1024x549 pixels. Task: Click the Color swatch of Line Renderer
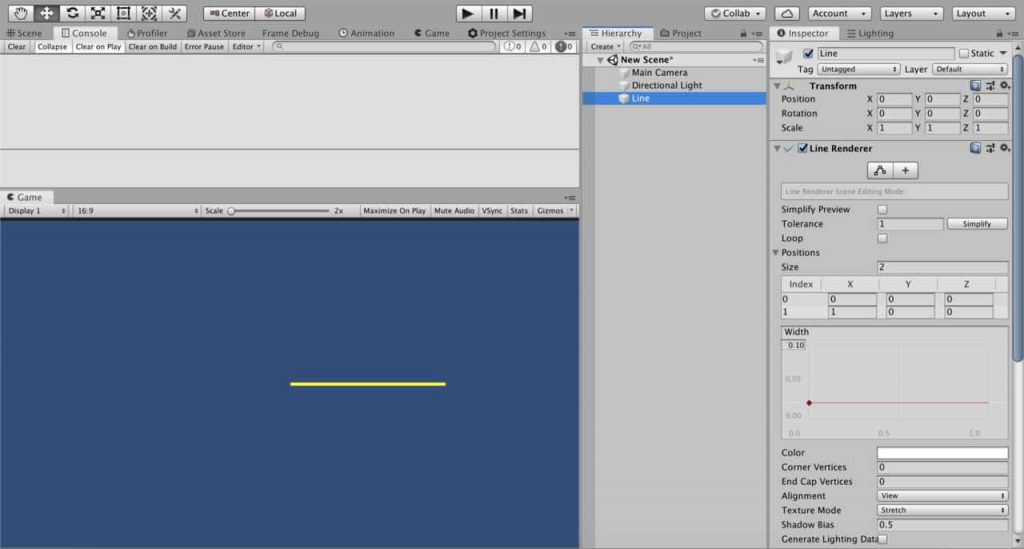(942, 453)
